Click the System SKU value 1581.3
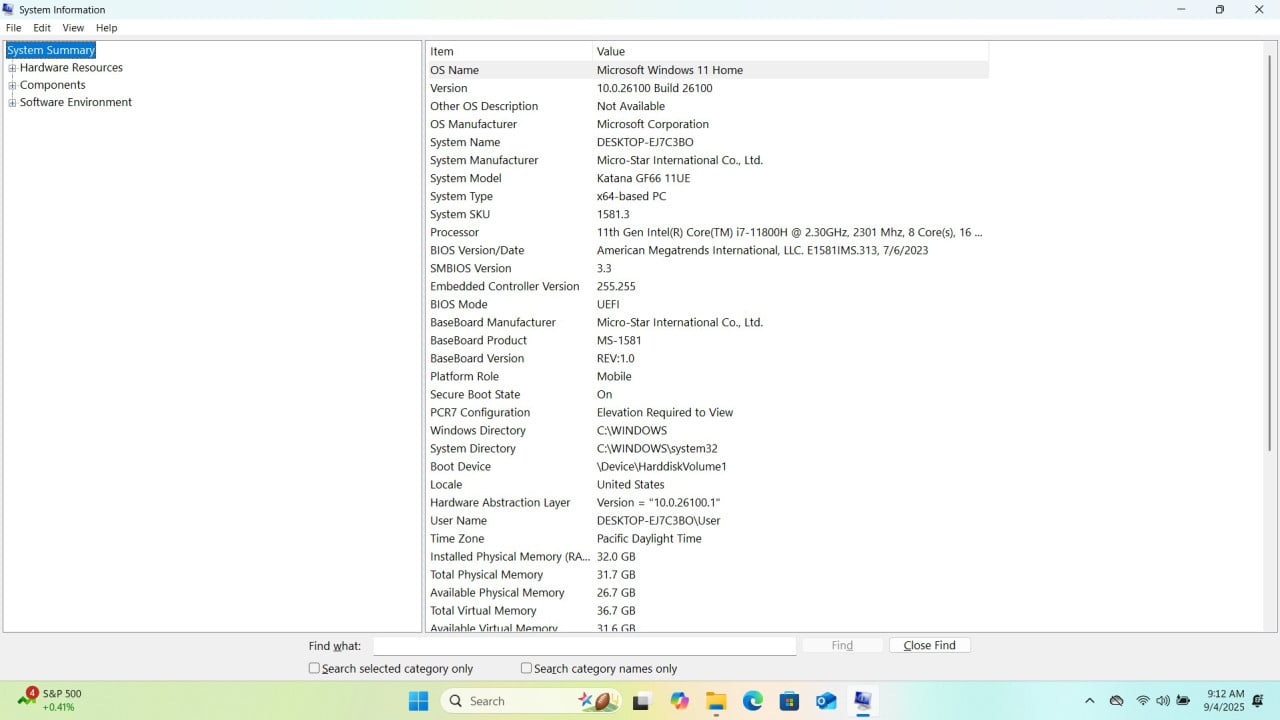This screenshot has width=1280, height=720. tap(613, 214)
